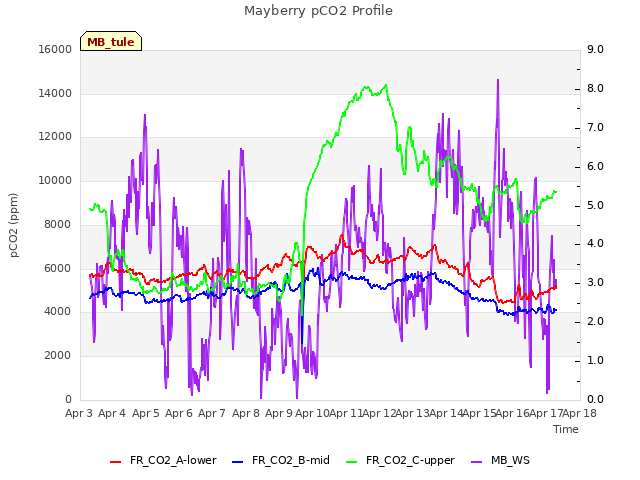Click the red FR_CO2_A-lower legend swatch
This screenshot has width=640, height=480.
click(116, 462)
